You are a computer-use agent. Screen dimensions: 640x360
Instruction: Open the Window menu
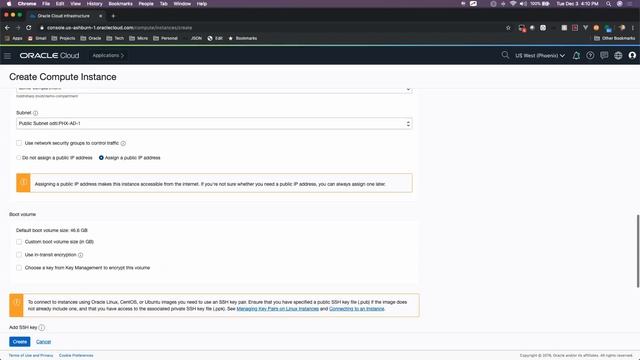tap(182, 4)
